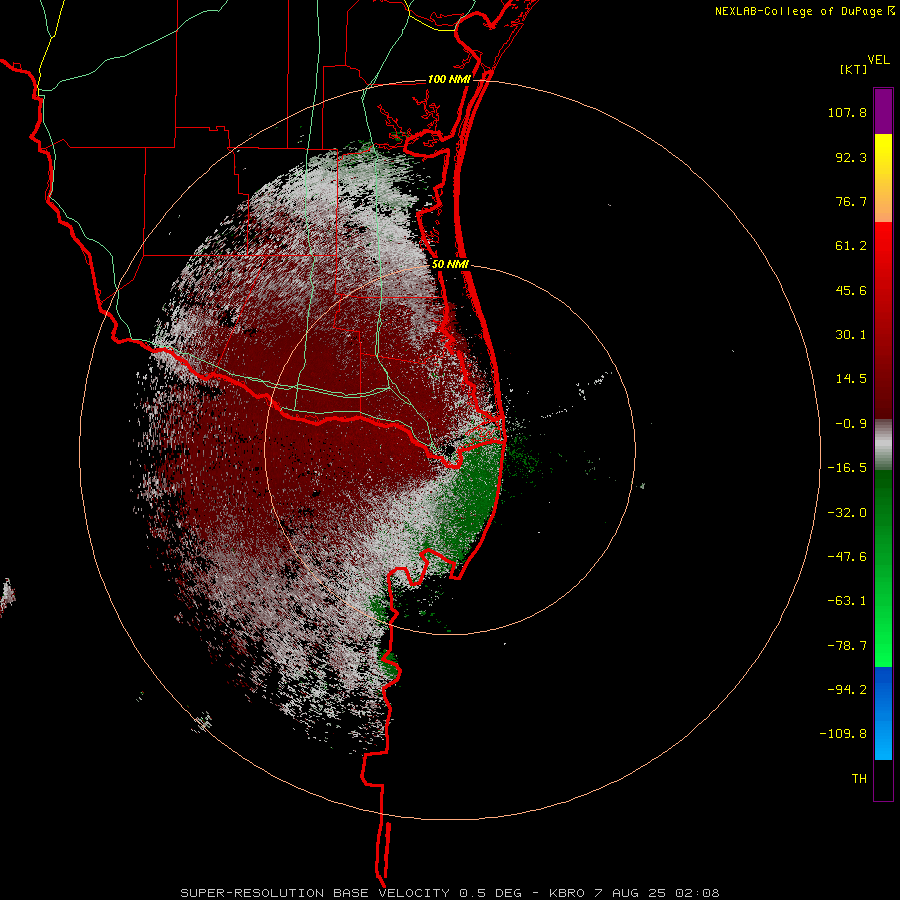This screenshot has height=900, width=900.
Task: Click the 14.5 legend value
Action: click(x=851, y=379)
